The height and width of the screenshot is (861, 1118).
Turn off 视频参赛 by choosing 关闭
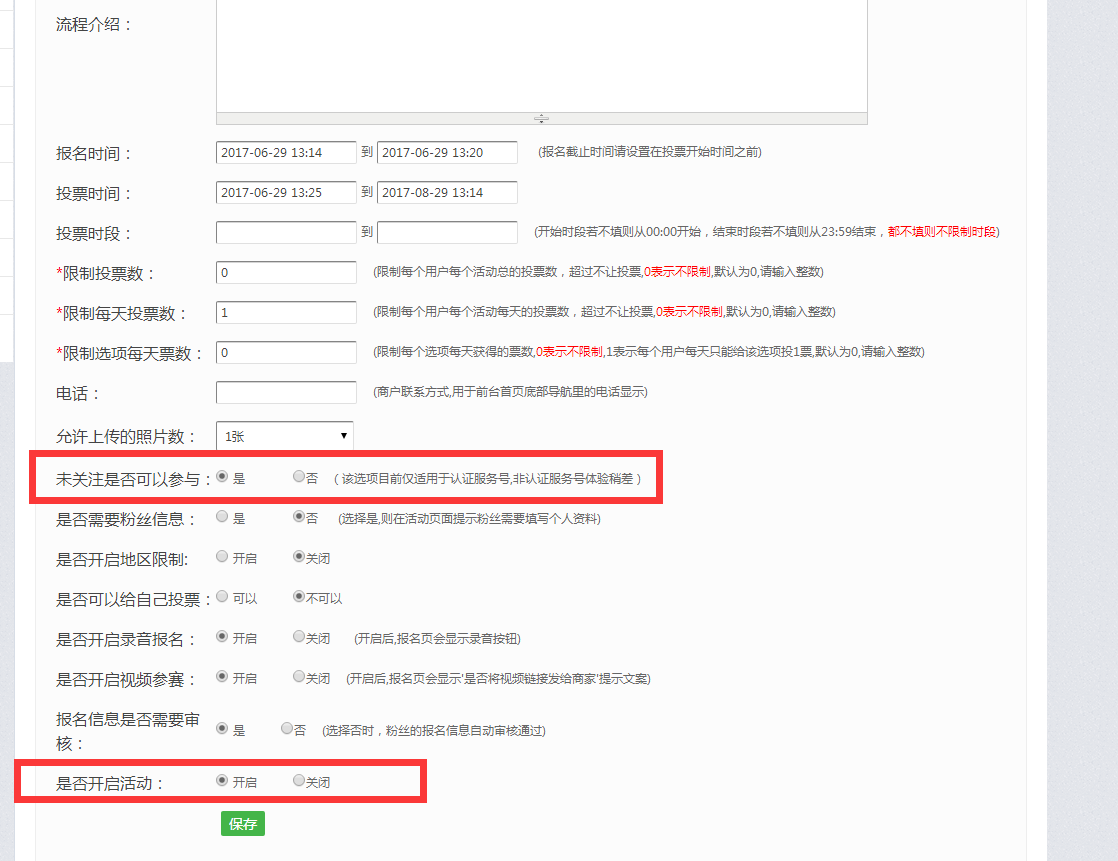coord(297,677)
